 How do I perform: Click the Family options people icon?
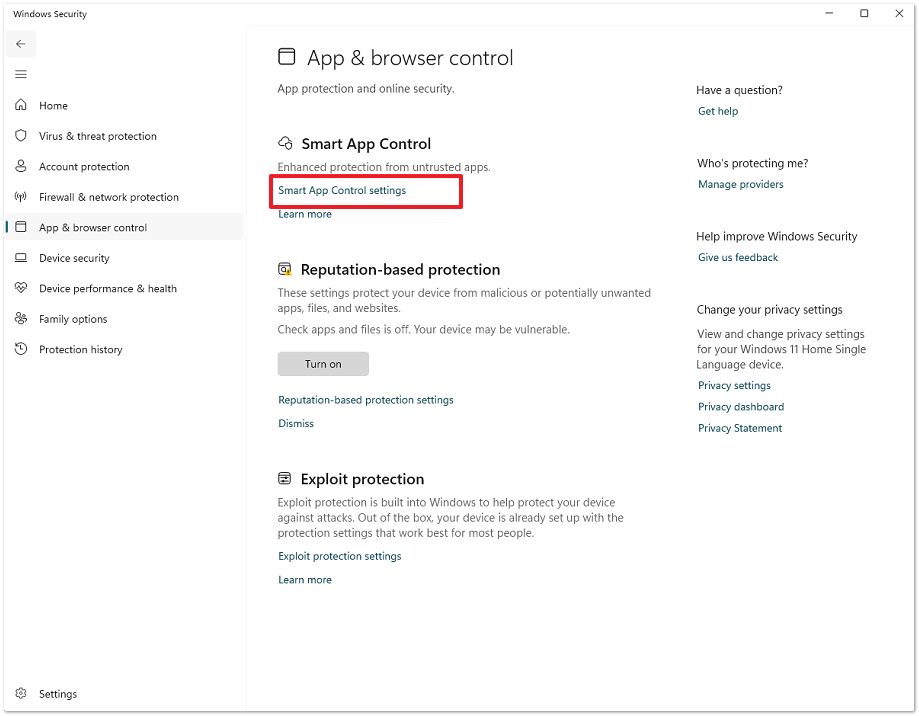click(x=21, y=319)
